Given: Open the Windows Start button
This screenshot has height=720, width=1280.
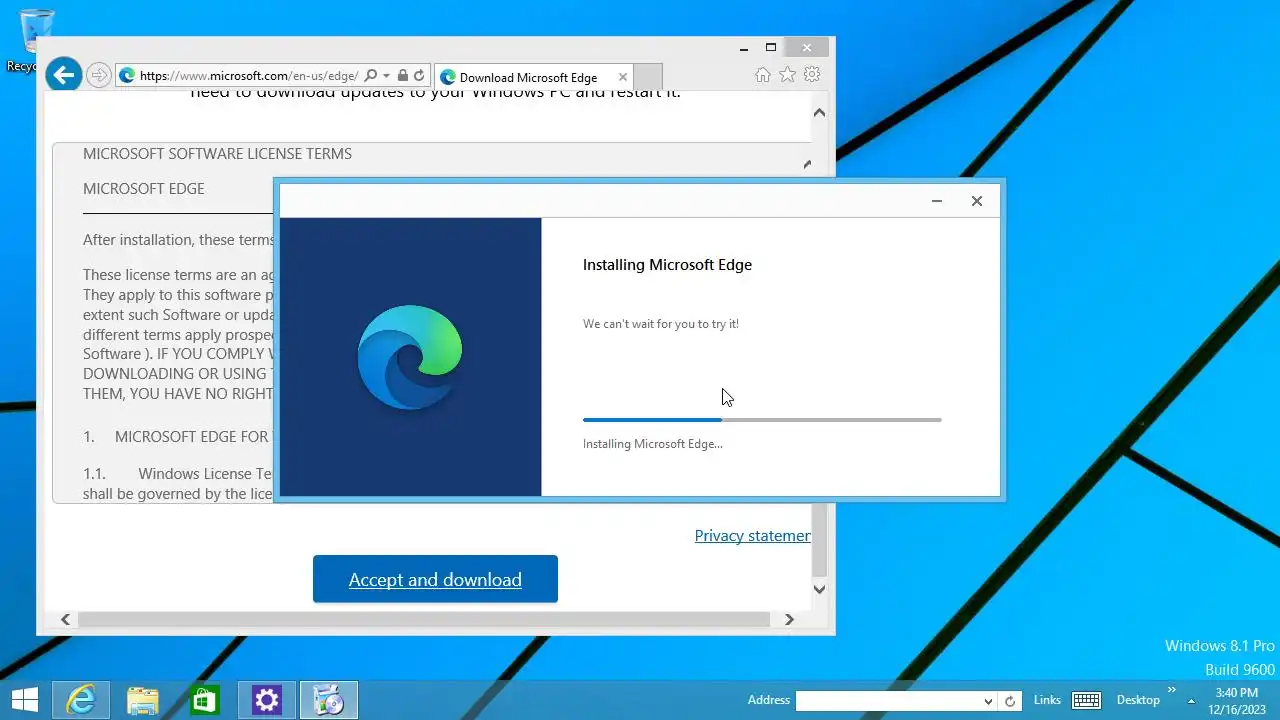Looking at the screenshot, I should [25, 700].
